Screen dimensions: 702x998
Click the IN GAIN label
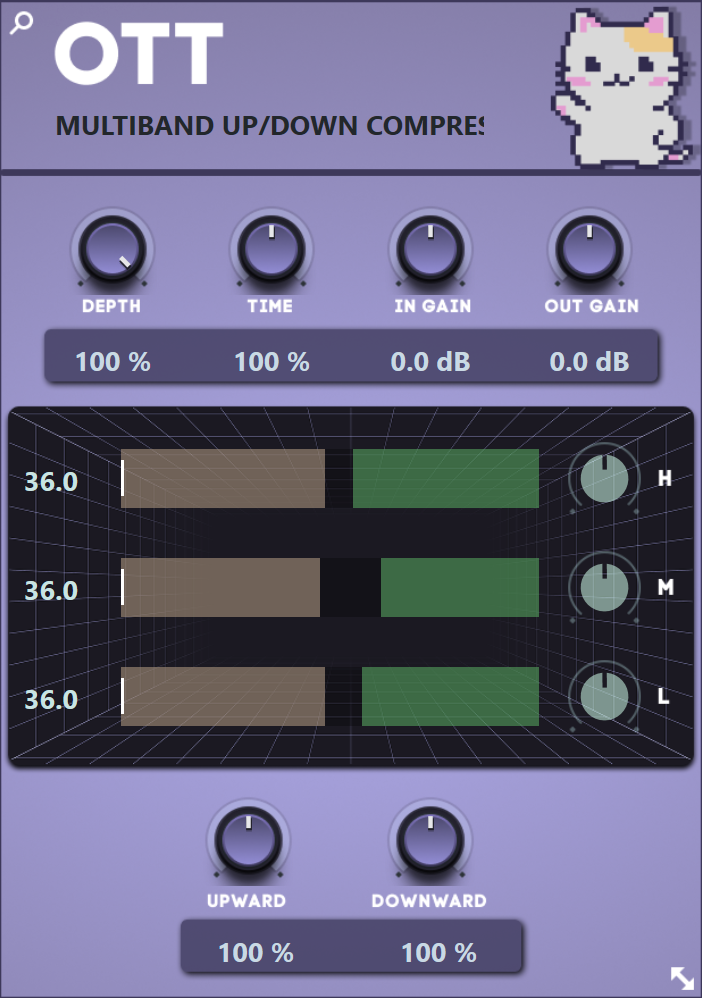pos(433,306)
